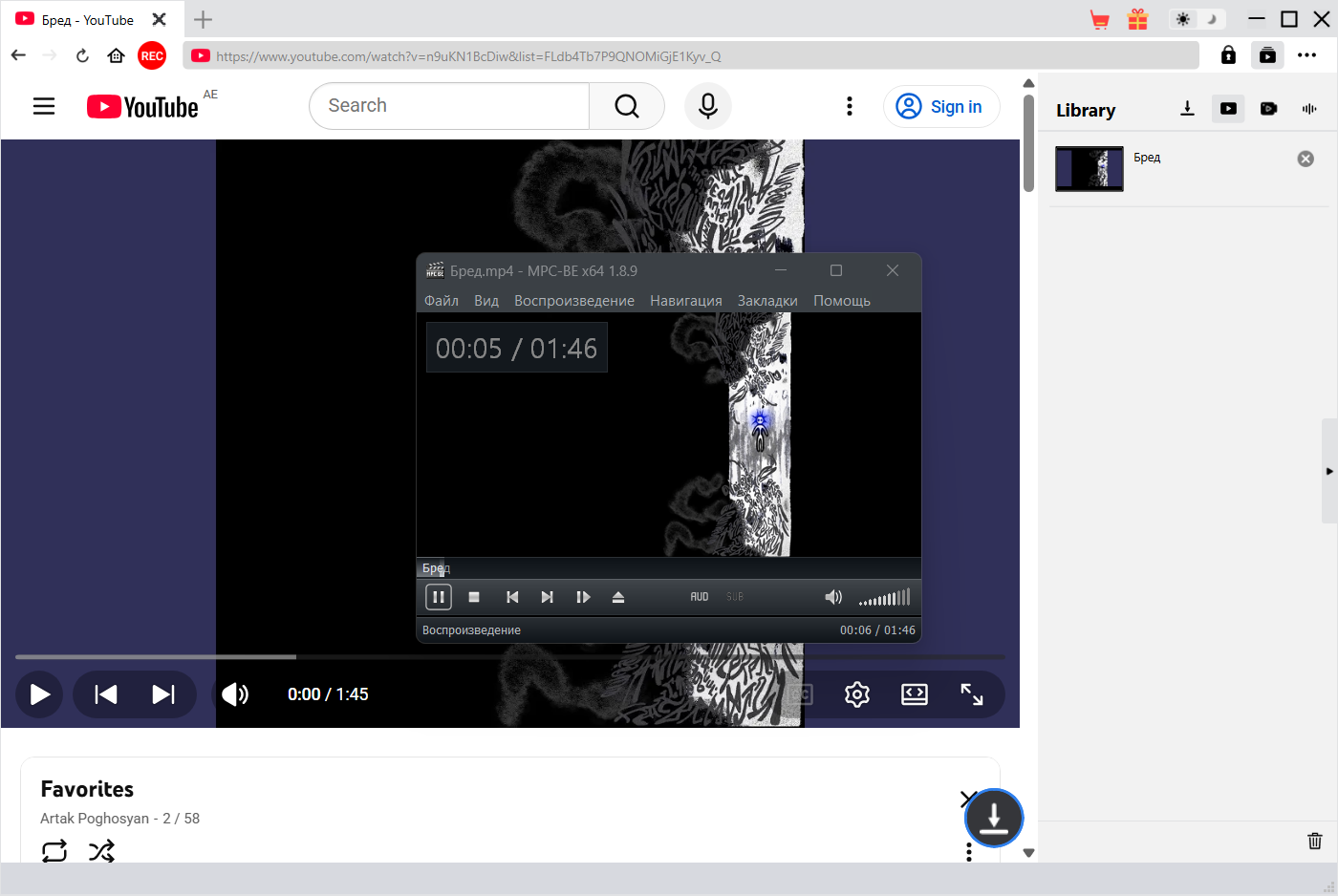Play the YouTube video
Screen dimensions: 1338x896
(x=40, y=694)
